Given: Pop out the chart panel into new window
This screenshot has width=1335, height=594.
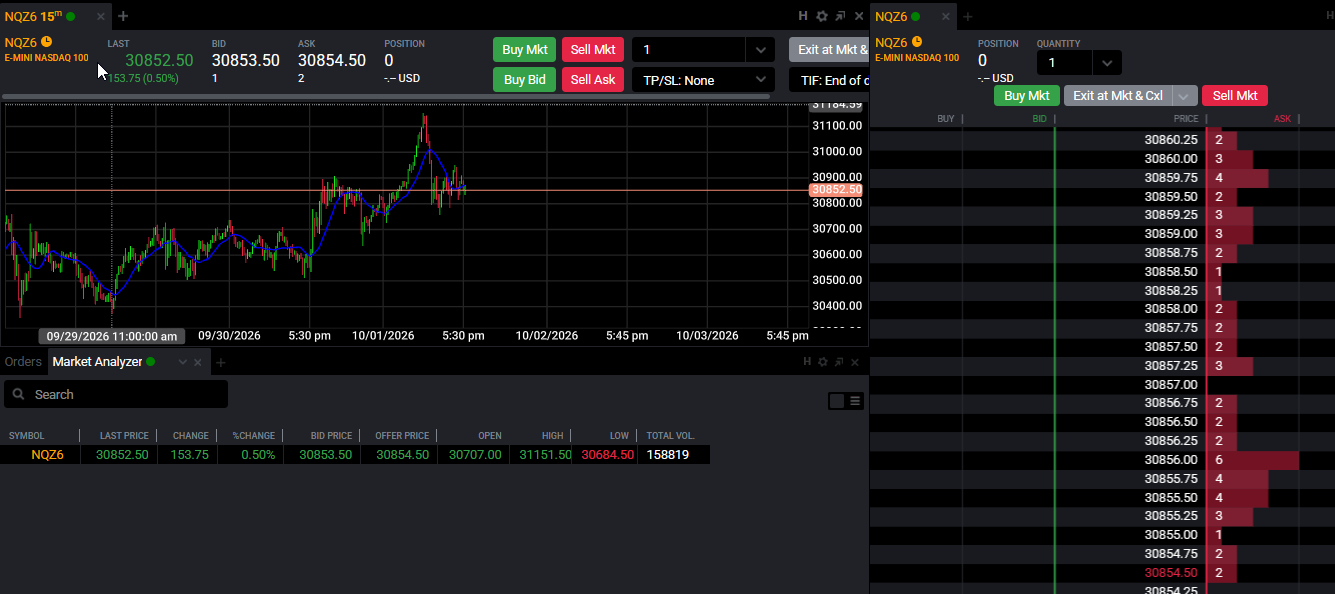Looking at the screenshot, I should [x=841, y=16].
